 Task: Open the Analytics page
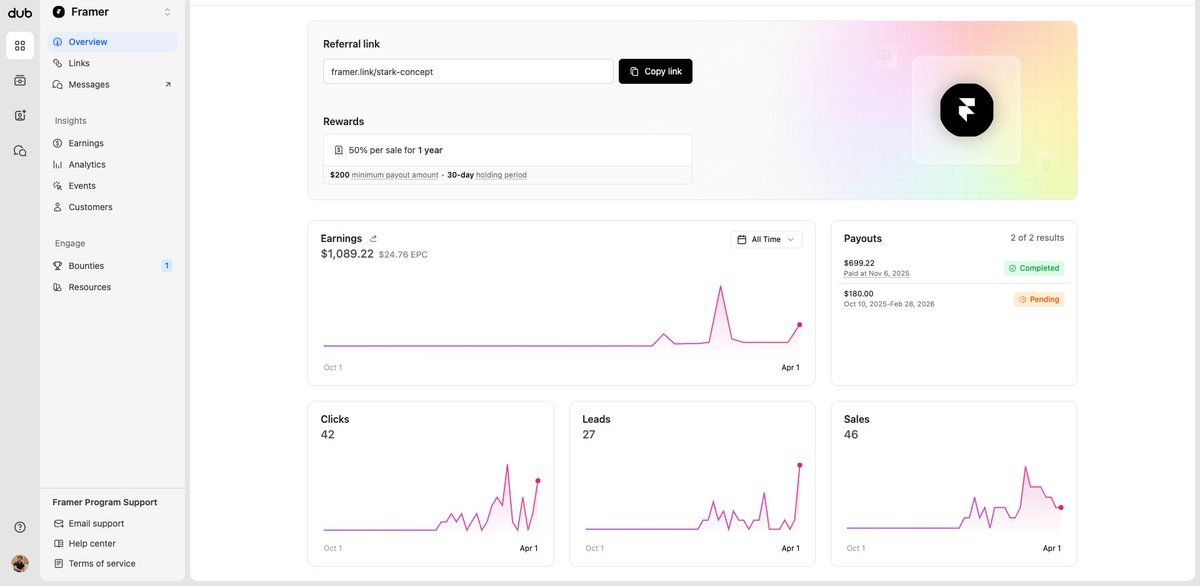coord(112,164)
